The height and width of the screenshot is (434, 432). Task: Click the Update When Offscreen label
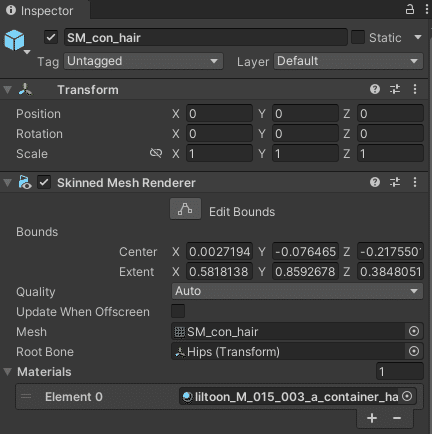[x=83, y=312]
